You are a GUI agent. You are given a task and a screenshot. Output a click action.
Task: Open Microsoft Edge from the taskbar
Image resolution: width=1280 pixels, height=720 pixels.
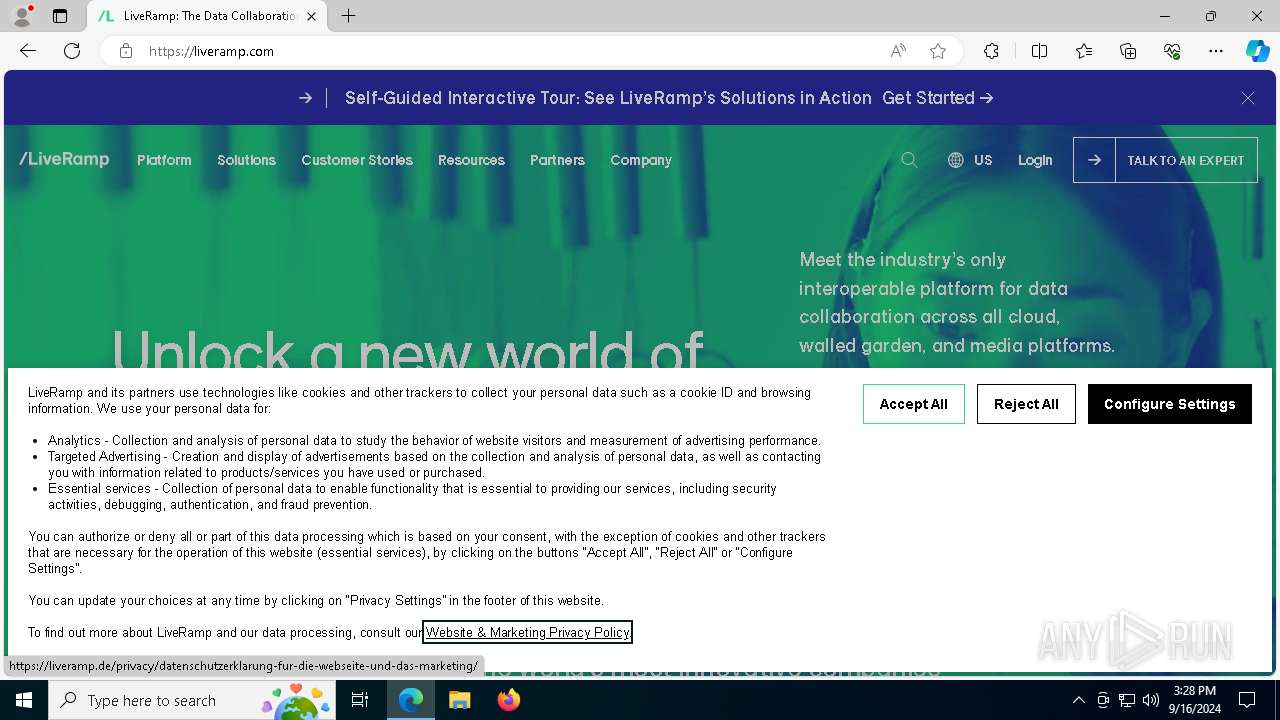411,700
